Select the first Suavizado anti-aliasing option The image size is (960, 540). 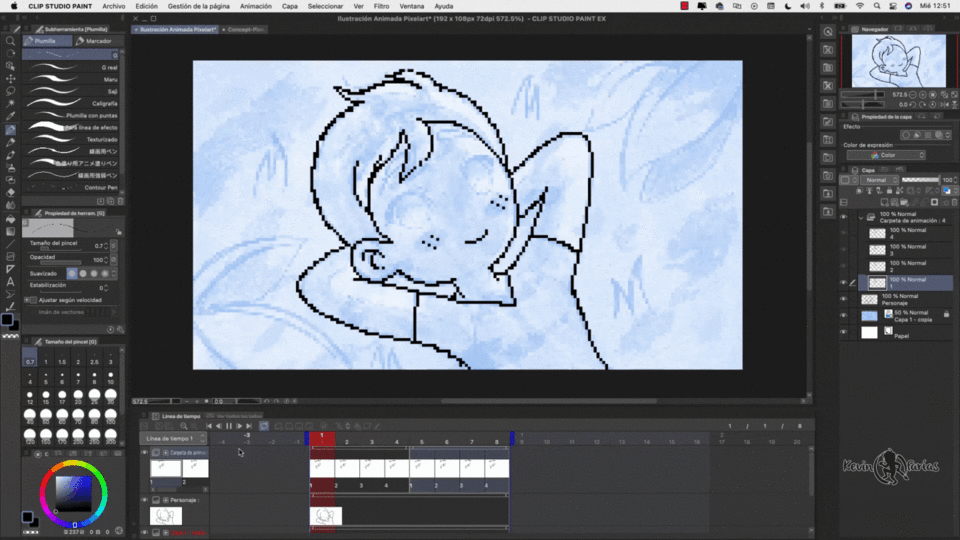pyautogui.click(x=72, y=274)
